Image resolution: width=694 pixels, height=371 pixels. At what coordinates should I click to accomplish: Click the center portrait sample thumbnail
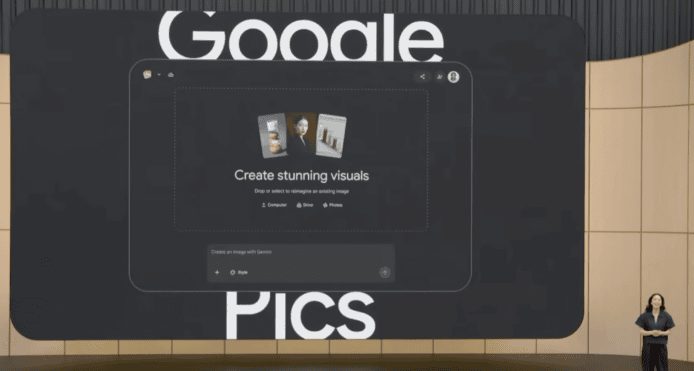click(301, 133)
